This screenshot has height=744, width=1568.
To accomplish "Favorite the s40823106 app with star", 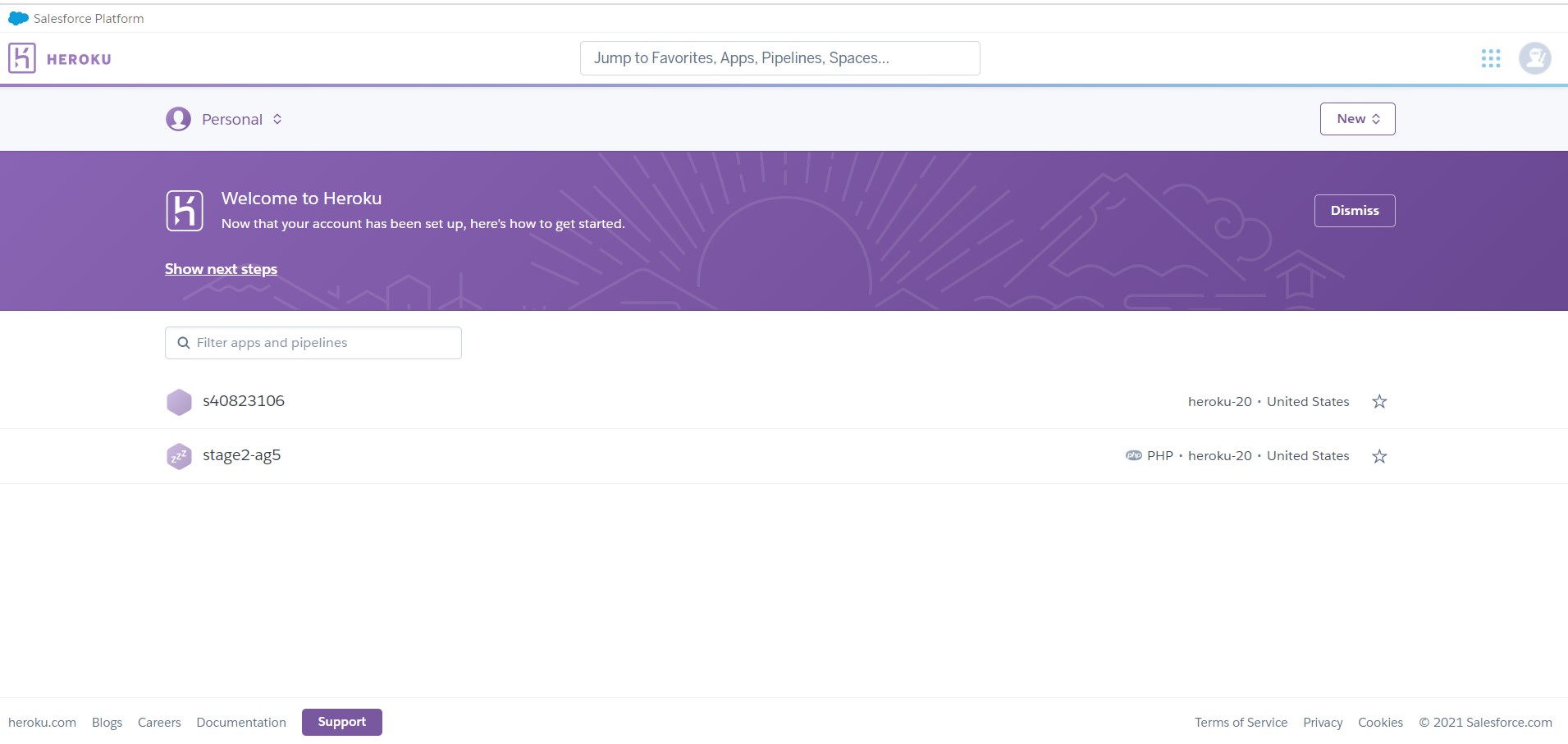I will pos(1379,401).
